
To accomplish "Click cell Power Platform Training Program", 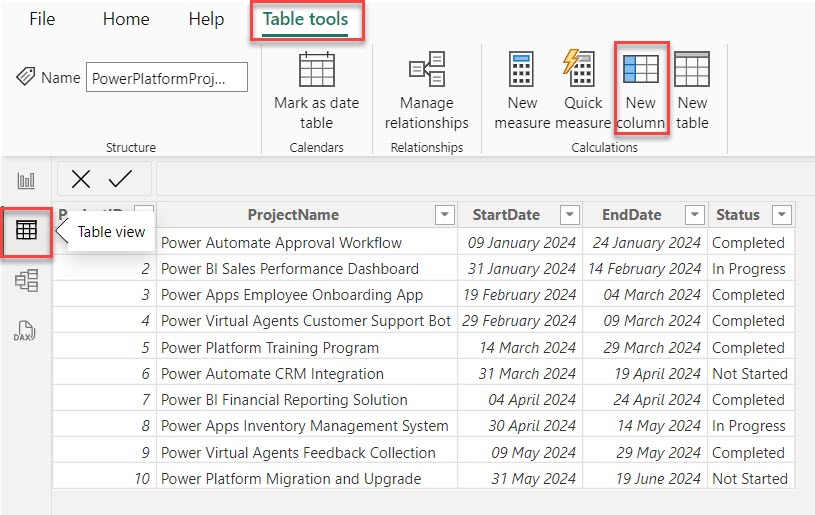I will pyautogui.click(x=307, y=347).
